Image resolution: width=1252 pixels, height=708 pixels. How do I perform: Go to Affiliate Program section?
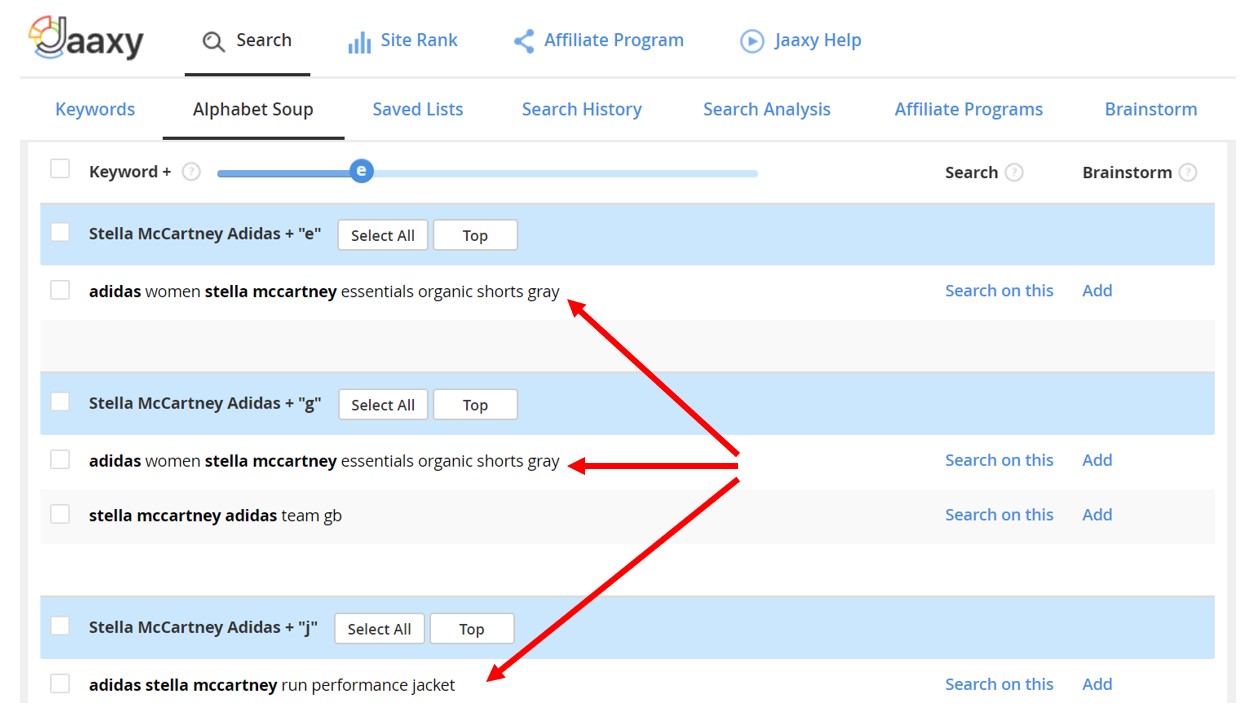[598, 41]
